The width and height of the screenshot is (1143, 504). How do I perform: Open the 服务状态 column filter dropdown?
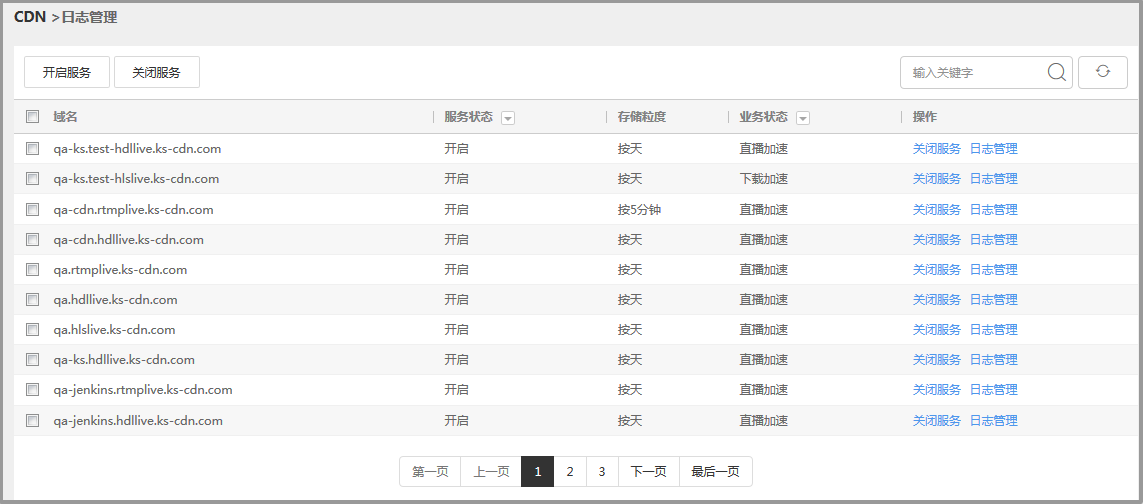pos(508,118)
